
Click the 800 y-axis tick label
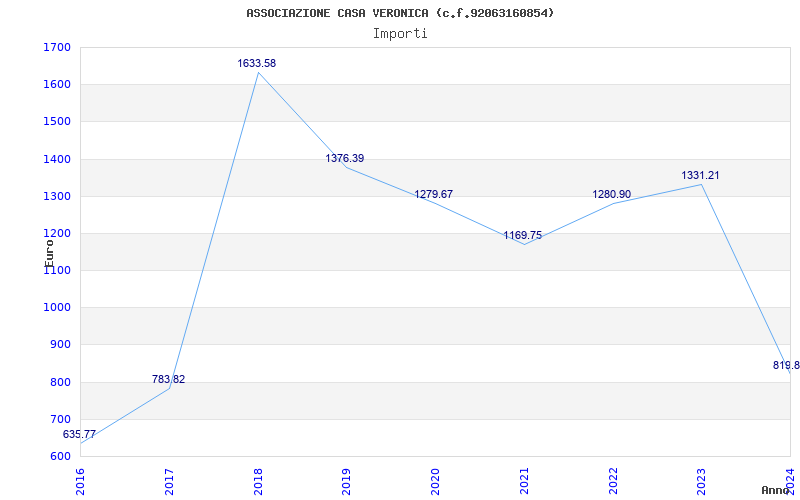(x=60, y=382)
